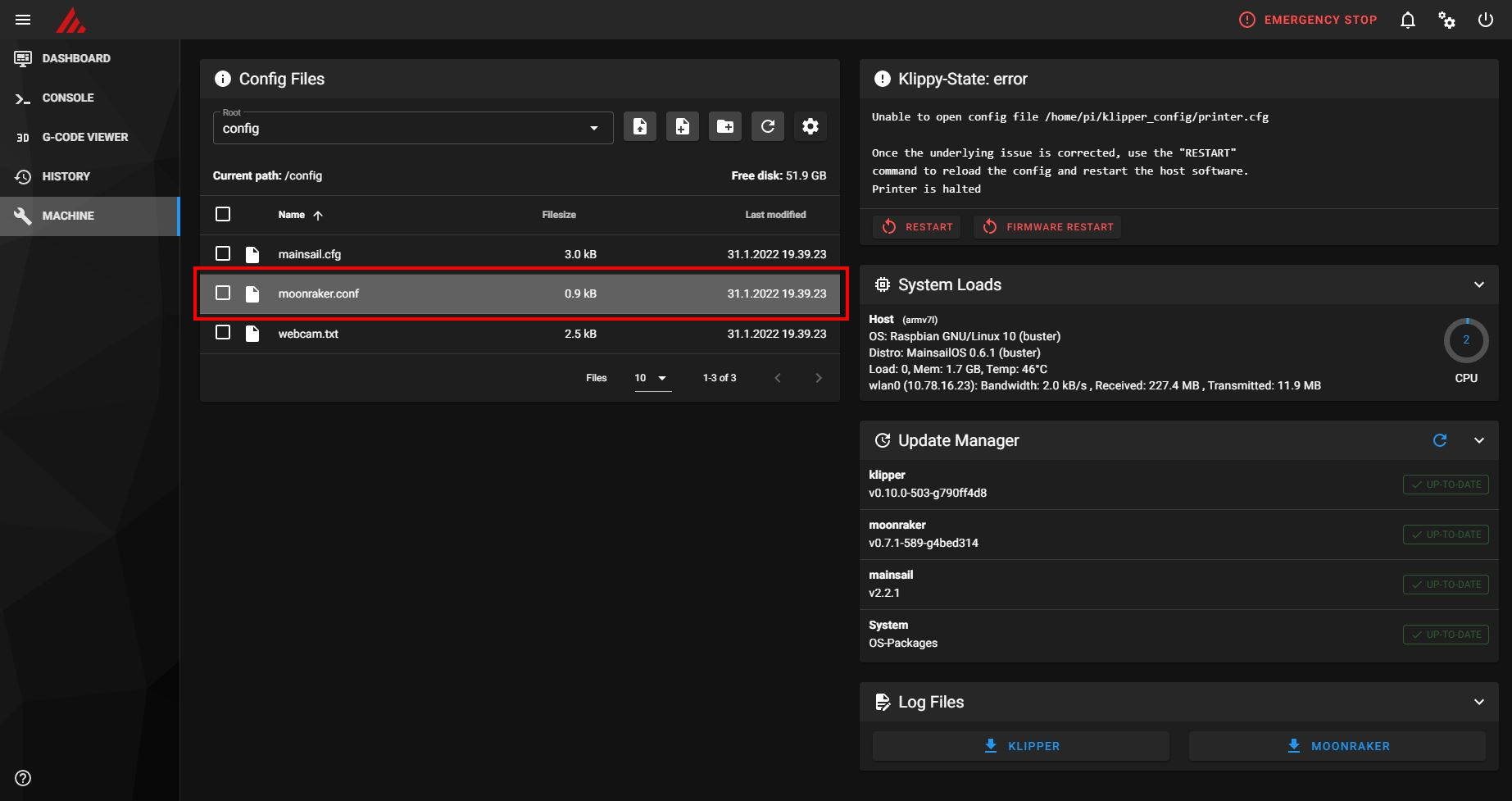The height and width of the screenshot is (801, 1512).
Task: Toggle the select-all files checkbox
Action: point(223,214)
